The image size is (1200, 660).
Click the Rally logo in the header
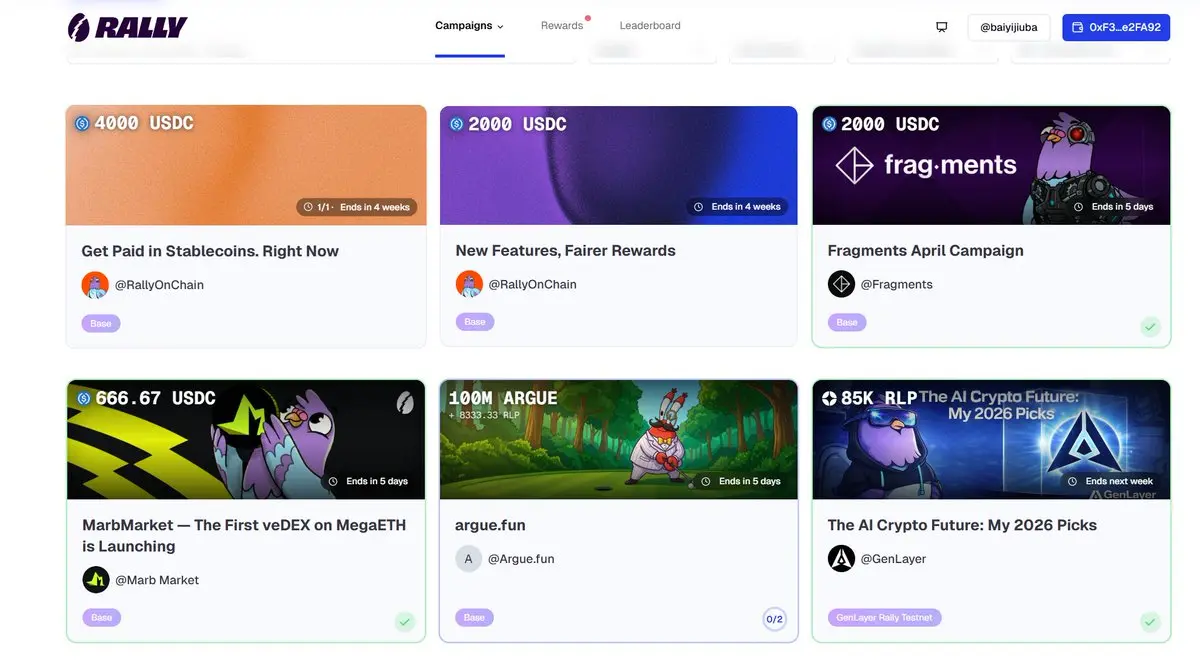(x=127, y=27)
